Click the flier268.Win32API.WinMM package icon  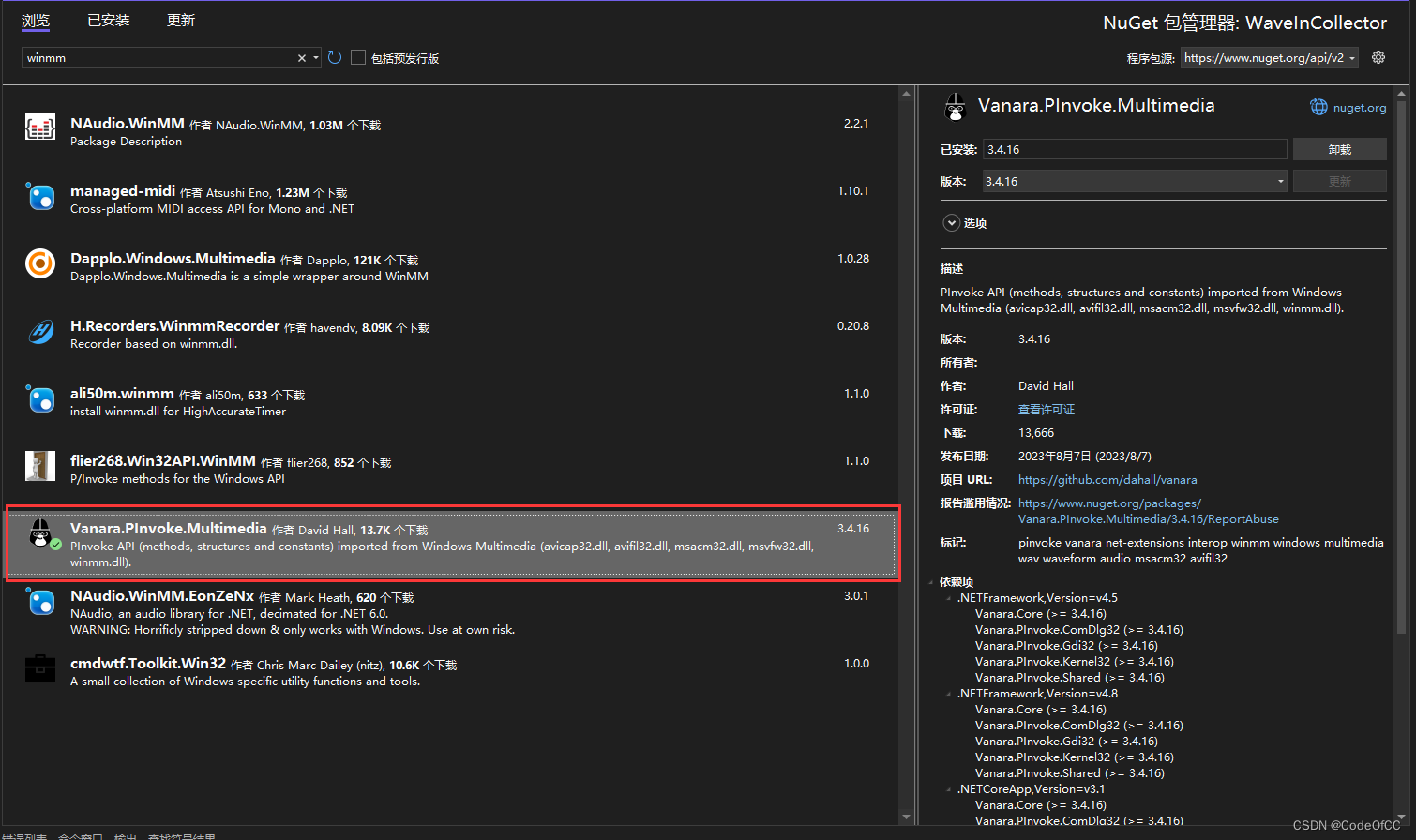tap(40, 466)
